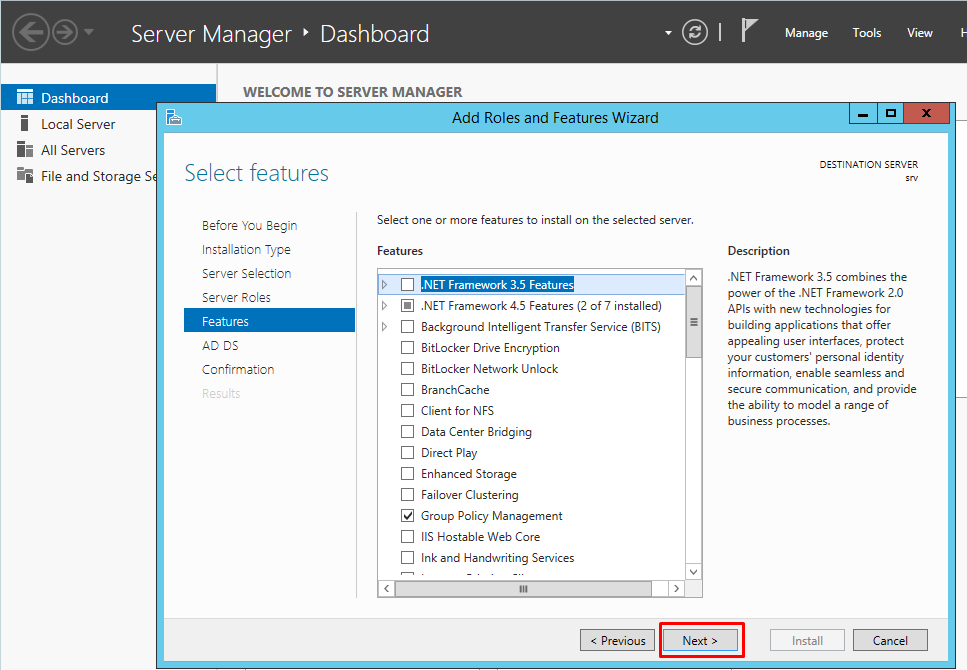Click features list horizontal scrollbar thumb
The image size is (967, 670).
(523, 589)
